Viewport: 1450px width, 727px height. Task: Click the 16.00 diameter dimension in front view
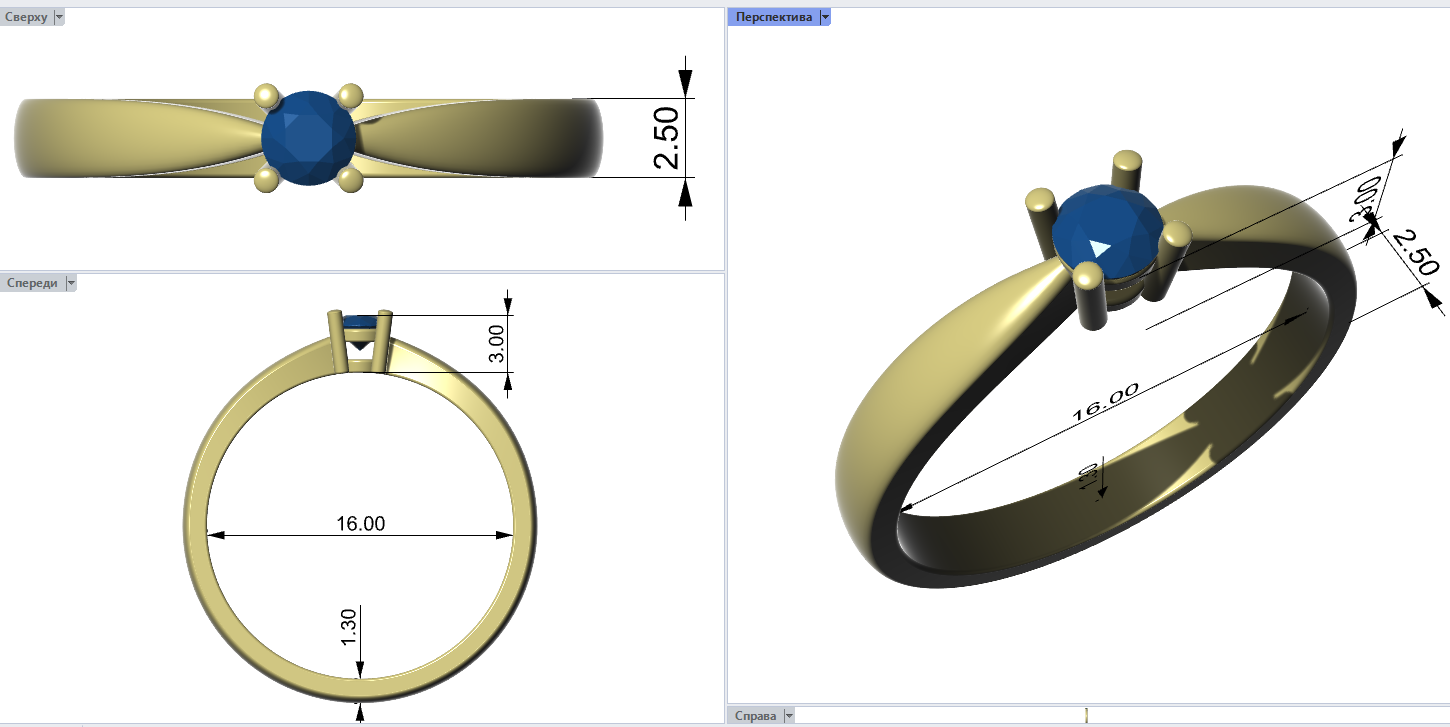360,523
